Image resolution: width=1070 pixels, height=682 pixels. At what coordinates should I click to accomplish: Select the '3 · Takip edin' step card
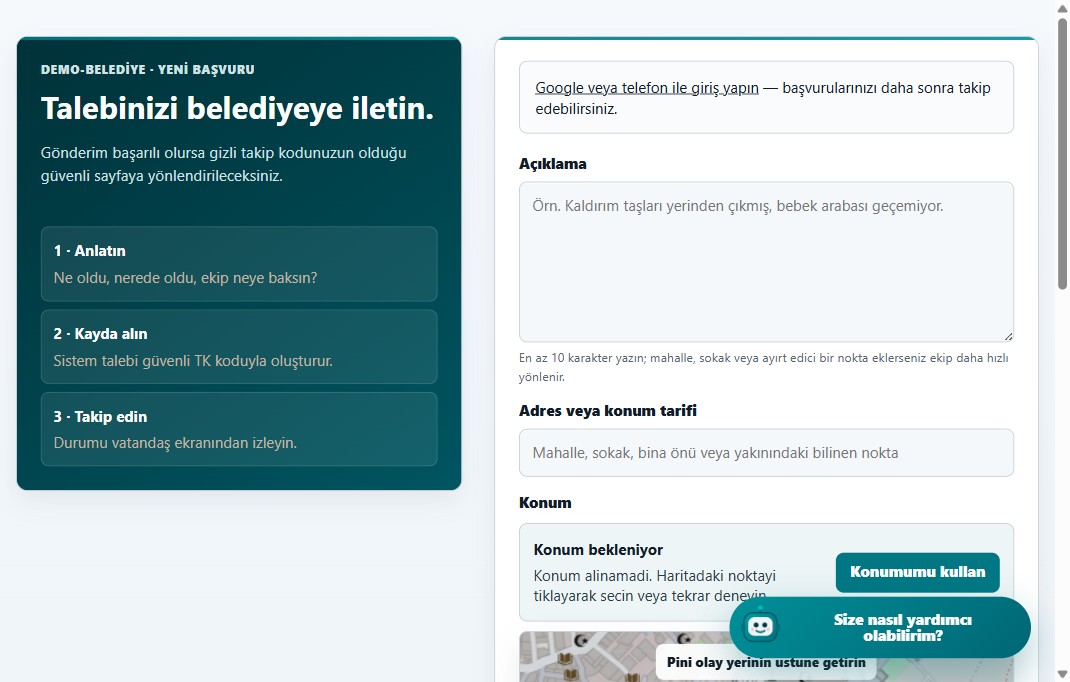(x=239, y=429)
